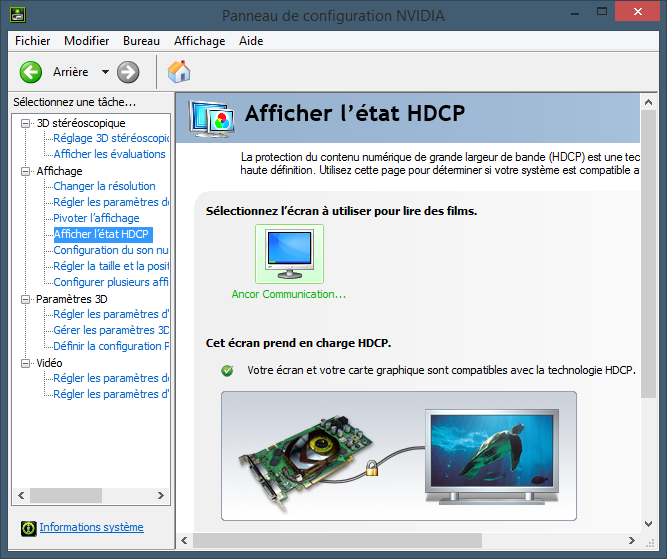
Task: Click the Ancor Communication display label
Action: click(289, 294)
